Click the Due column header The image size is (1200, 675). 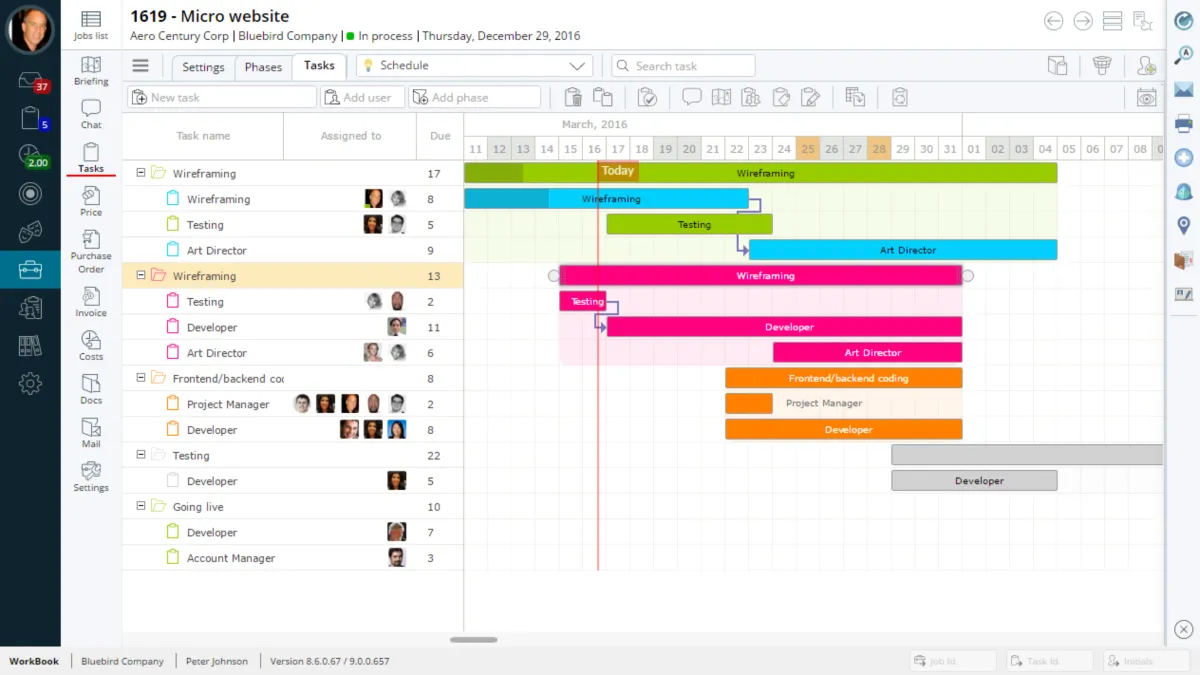coord(440,136)
